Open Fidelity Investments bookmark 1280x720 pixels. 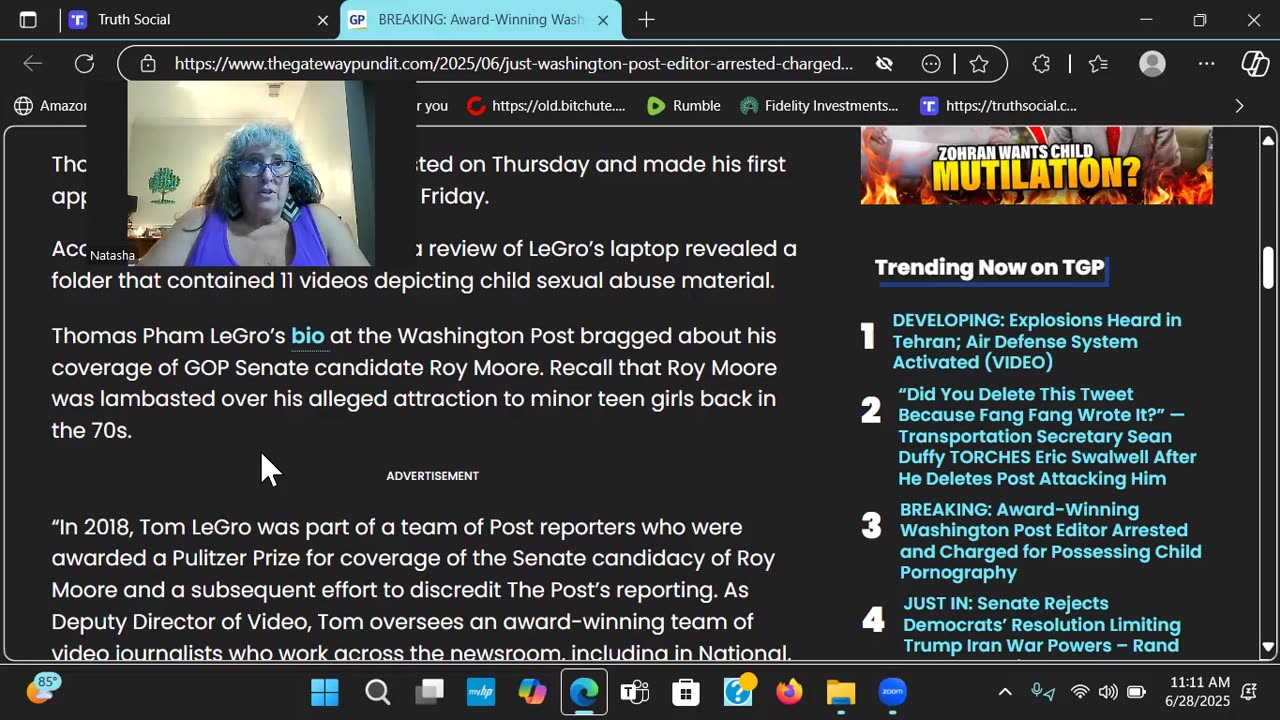pyautogui.click(x=819, y=106)
